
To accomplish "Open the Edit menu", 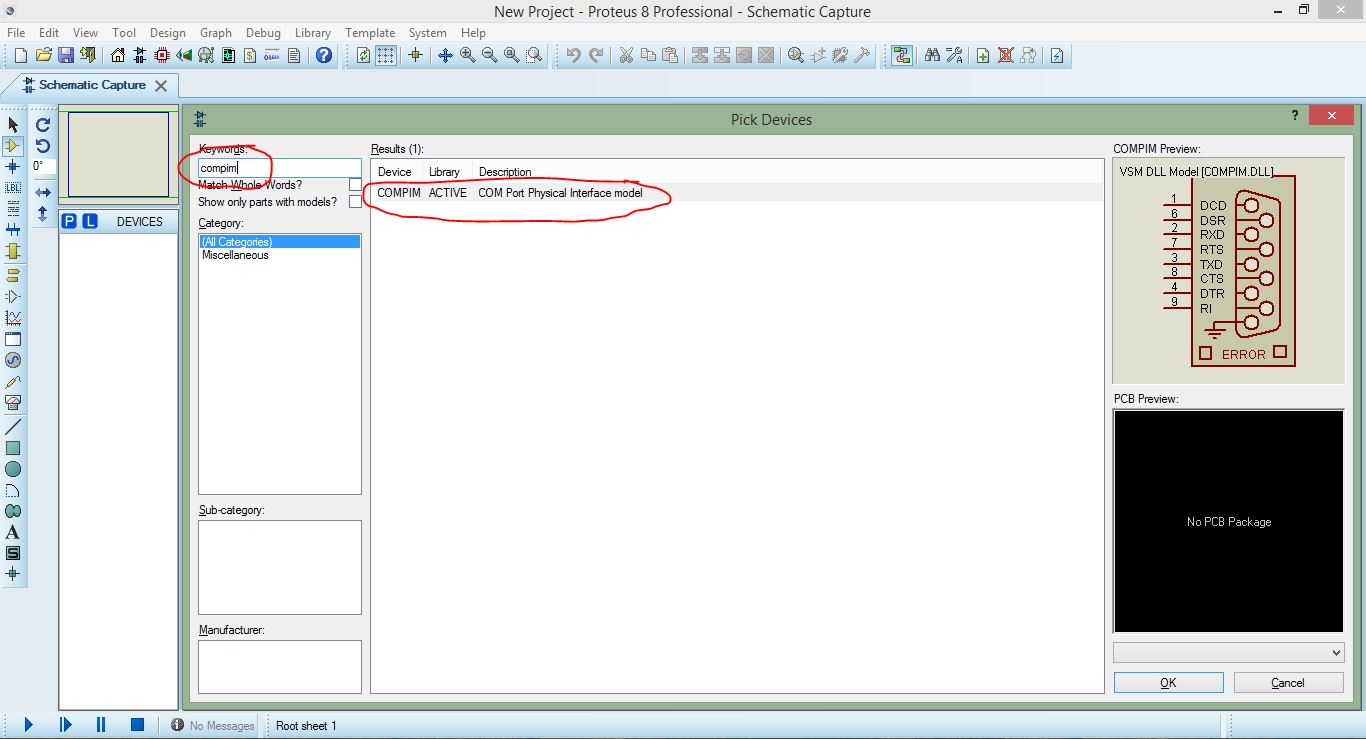I will [49, 32].
